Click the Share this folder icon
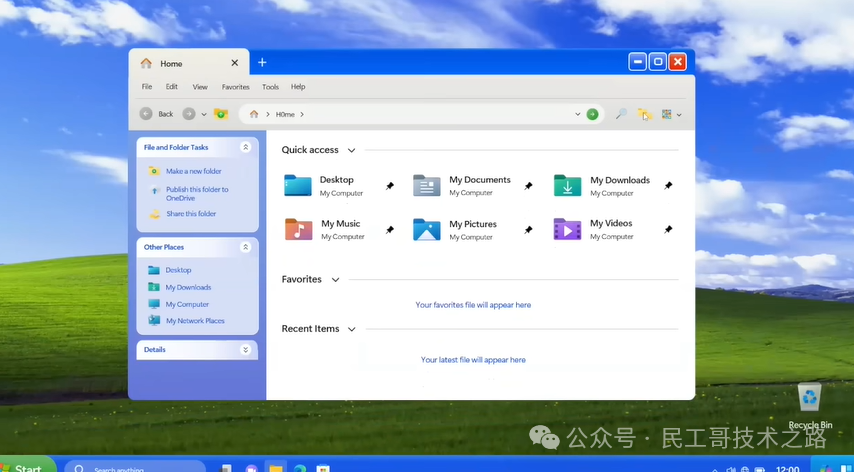Viewport: 854px width, 472px height. click(x=155, y=214)
